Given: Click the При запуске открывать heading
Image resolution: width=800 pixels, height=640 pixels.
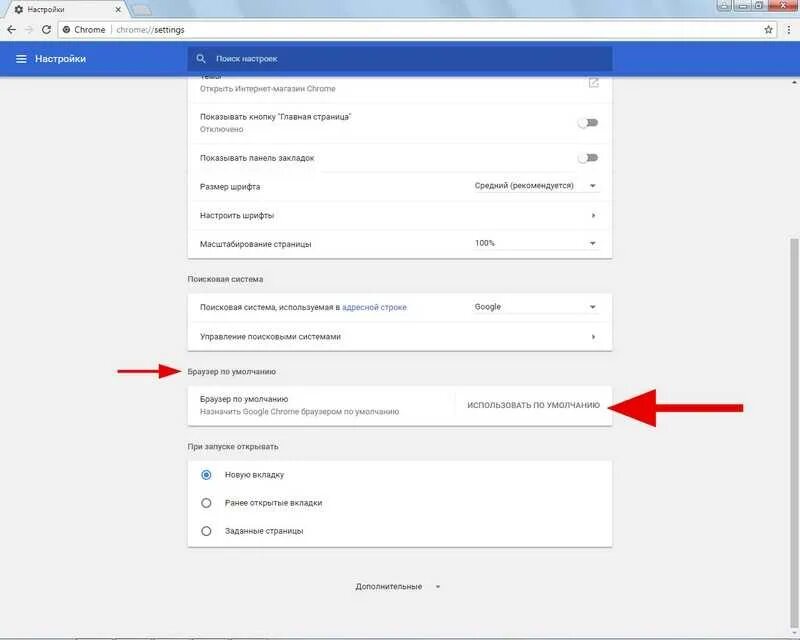Looking at the screenshot, I should (233, 447).
